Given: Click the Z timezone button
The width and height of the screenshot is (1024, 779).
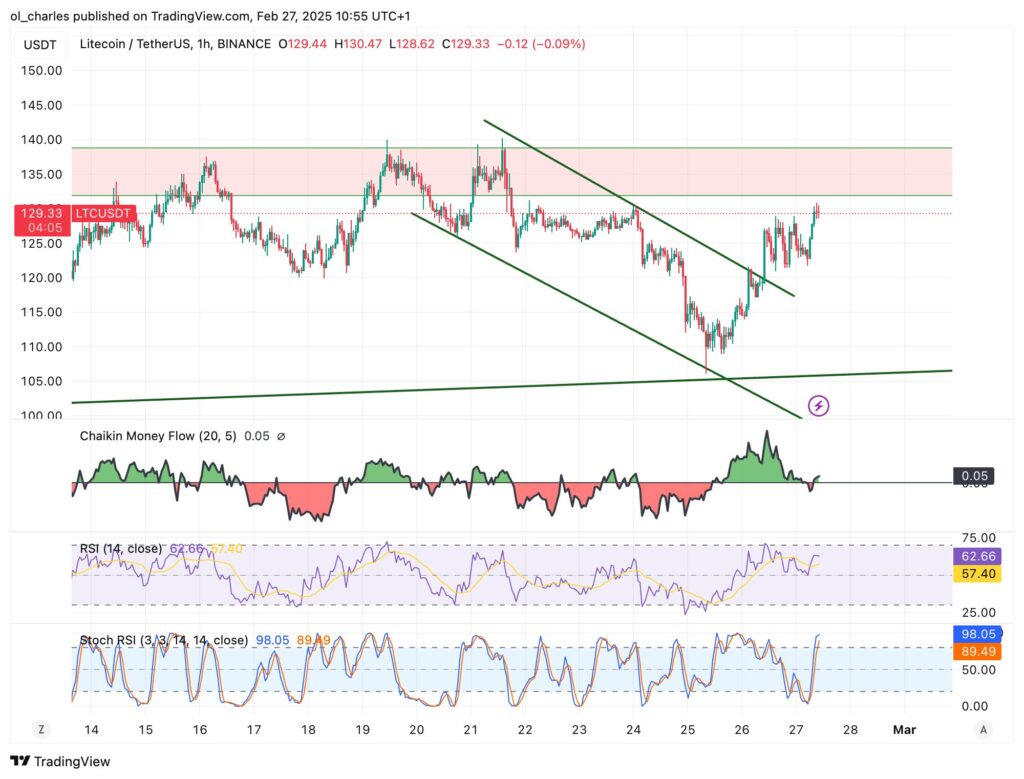Looking at the screenshot, I should [43, 729].
